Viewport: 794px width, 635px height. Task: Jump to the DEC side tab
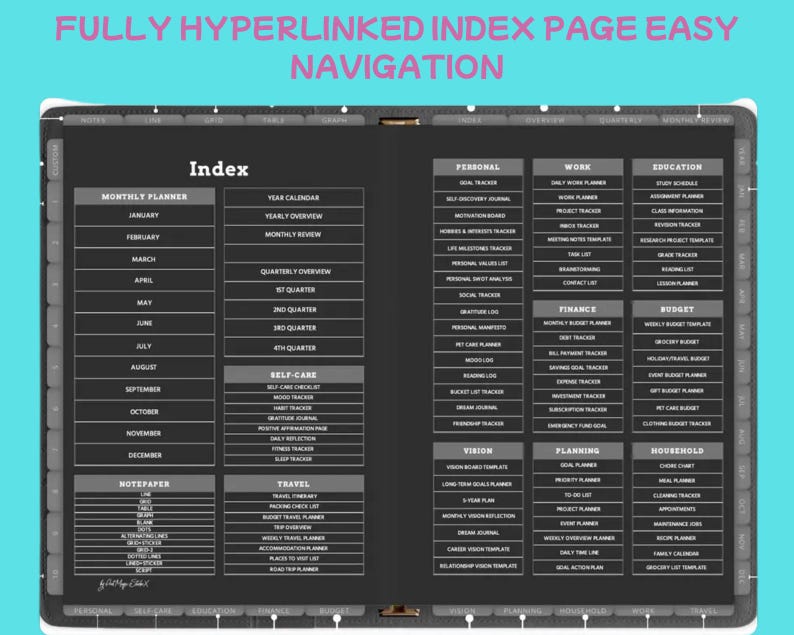741,577
